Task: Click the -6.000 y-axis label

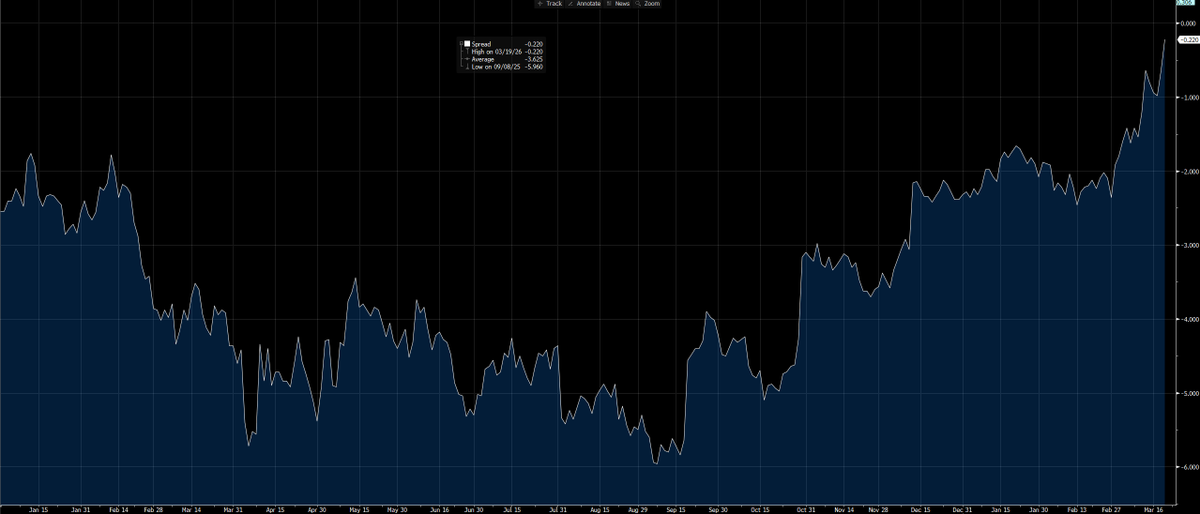Action: 1188,467
